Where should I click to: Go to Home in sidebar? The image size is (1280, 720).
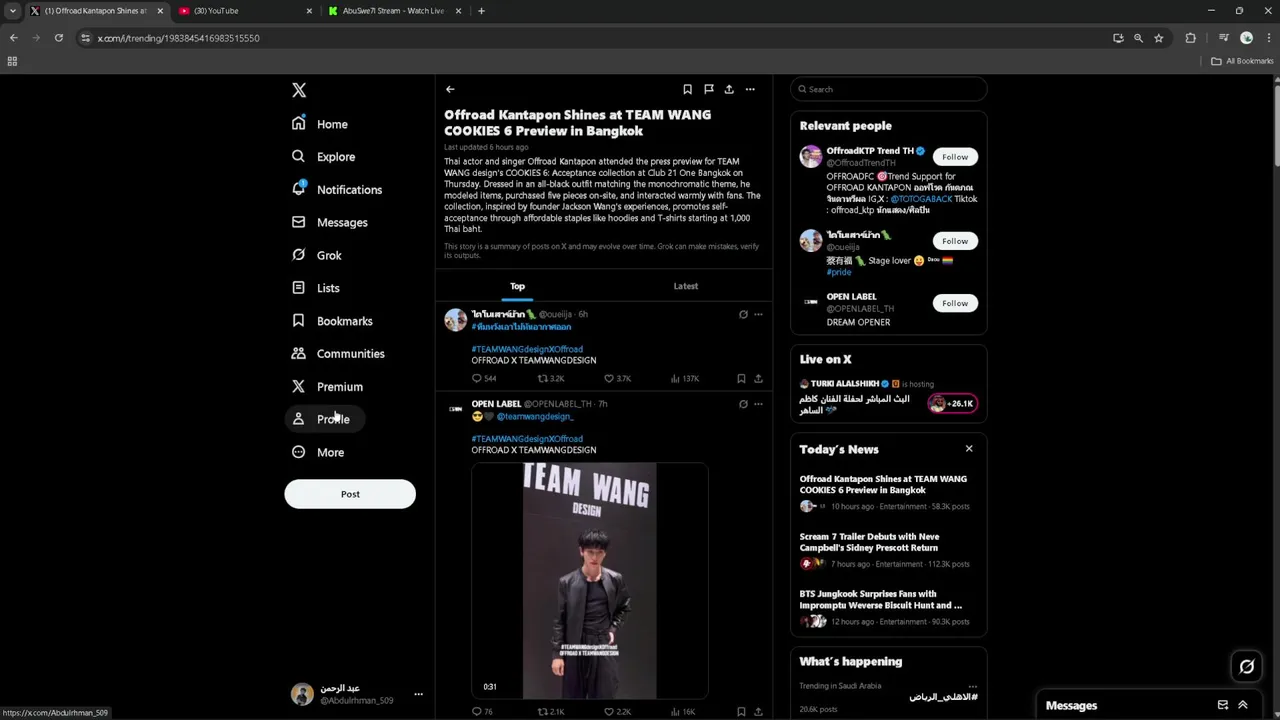pos(320,124)
